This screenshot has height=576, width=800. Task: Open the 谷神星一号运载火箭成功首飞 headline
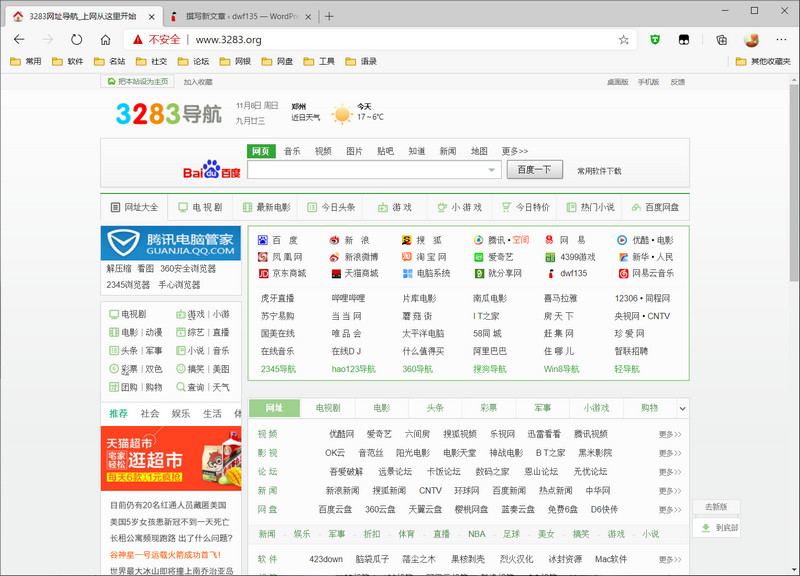pos(165,555)
